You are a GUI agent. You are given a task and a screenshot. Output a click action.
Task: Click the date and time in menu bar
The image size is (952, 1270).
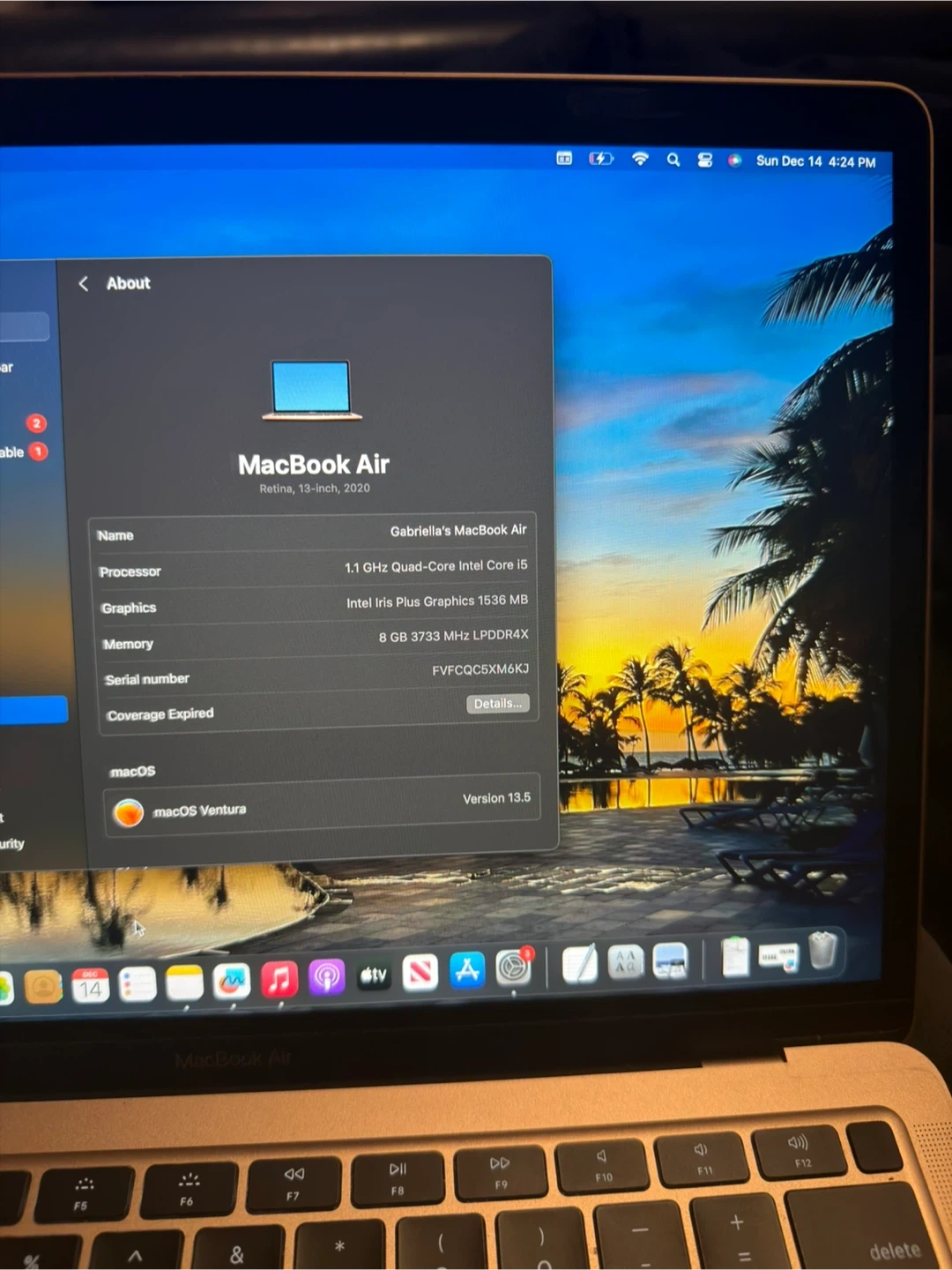pyautogui.click(x=815, y=161)
